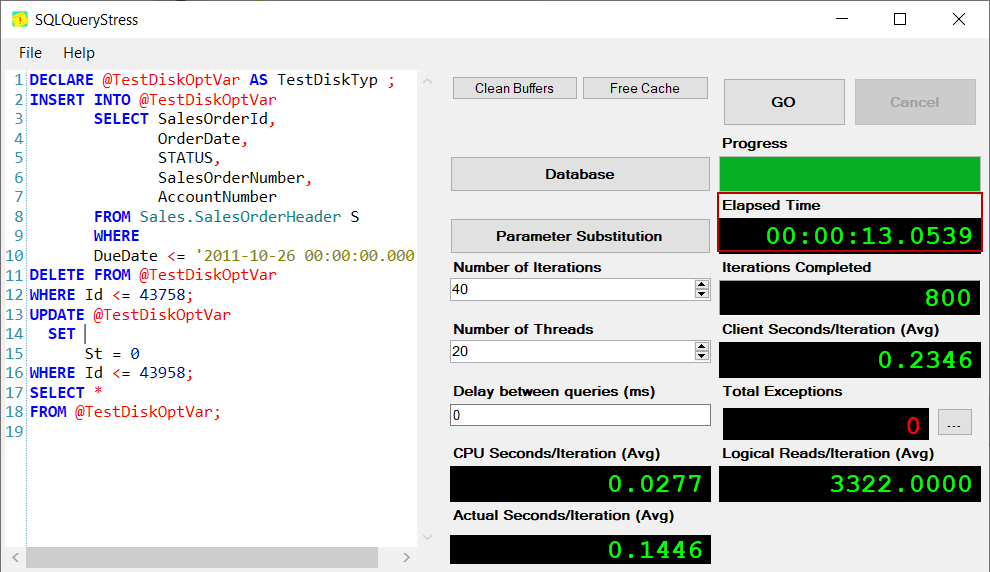The image size is (990, 572).
Task: Click the Number of Threads field
Action: point(572,352)
